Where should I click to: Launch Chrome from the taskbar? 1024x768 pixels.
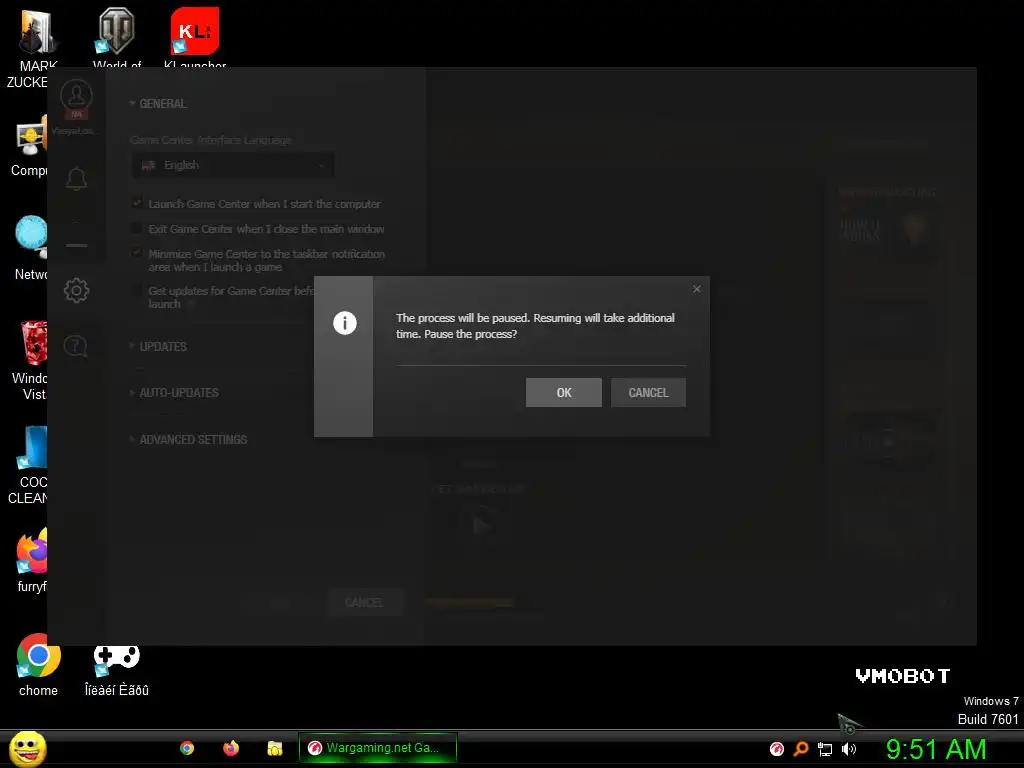coord(187,748)
